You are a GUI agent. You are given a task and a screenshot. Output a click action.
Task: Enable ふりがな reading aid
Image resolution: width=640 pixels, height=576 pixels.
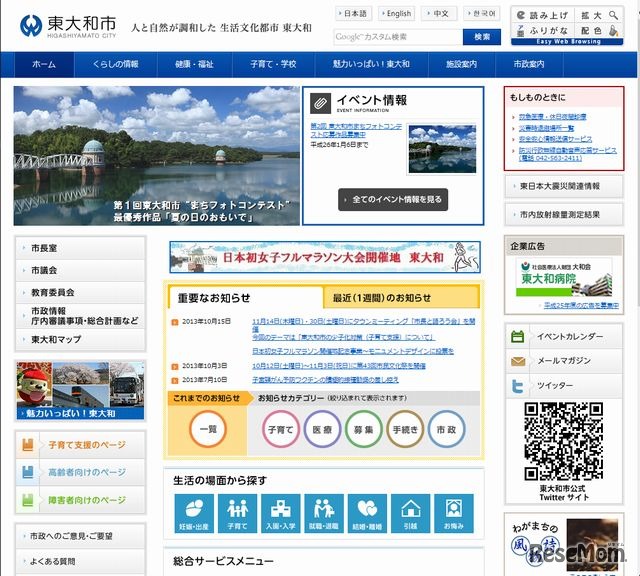click(x=543, y=31)
